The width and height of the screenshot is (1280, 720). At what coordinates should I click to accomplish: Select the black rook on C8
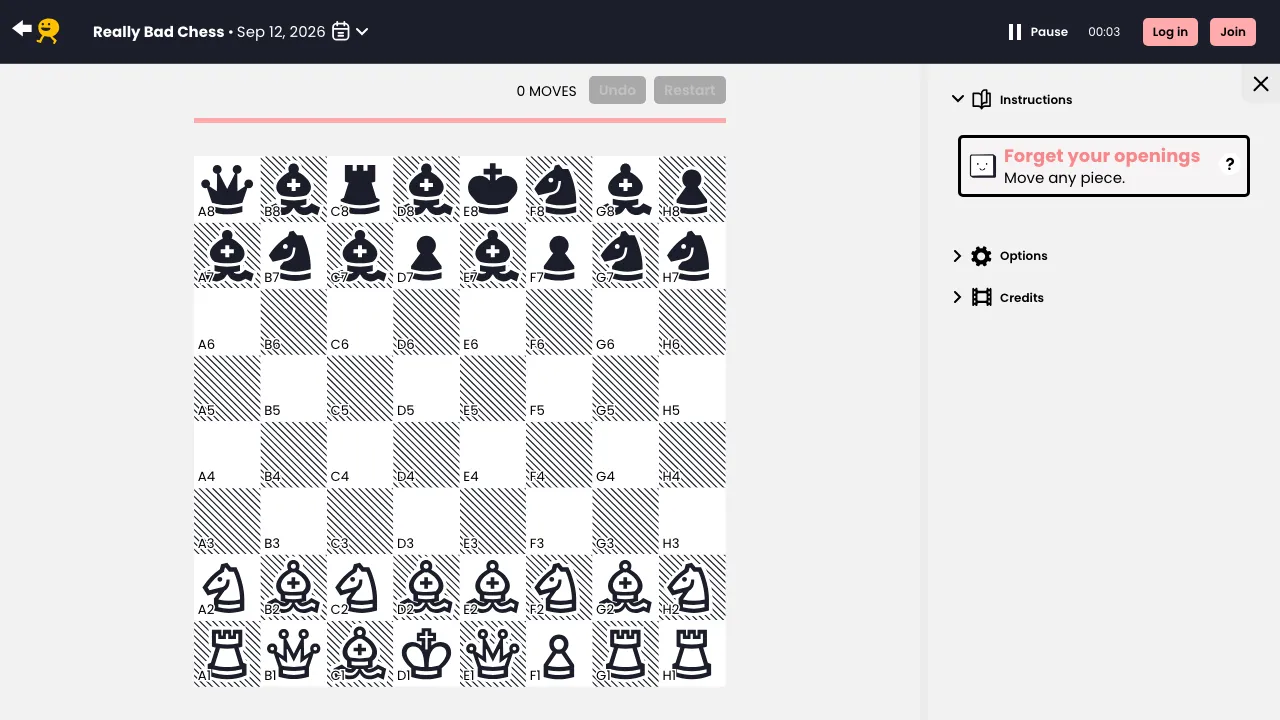(360, 189)
